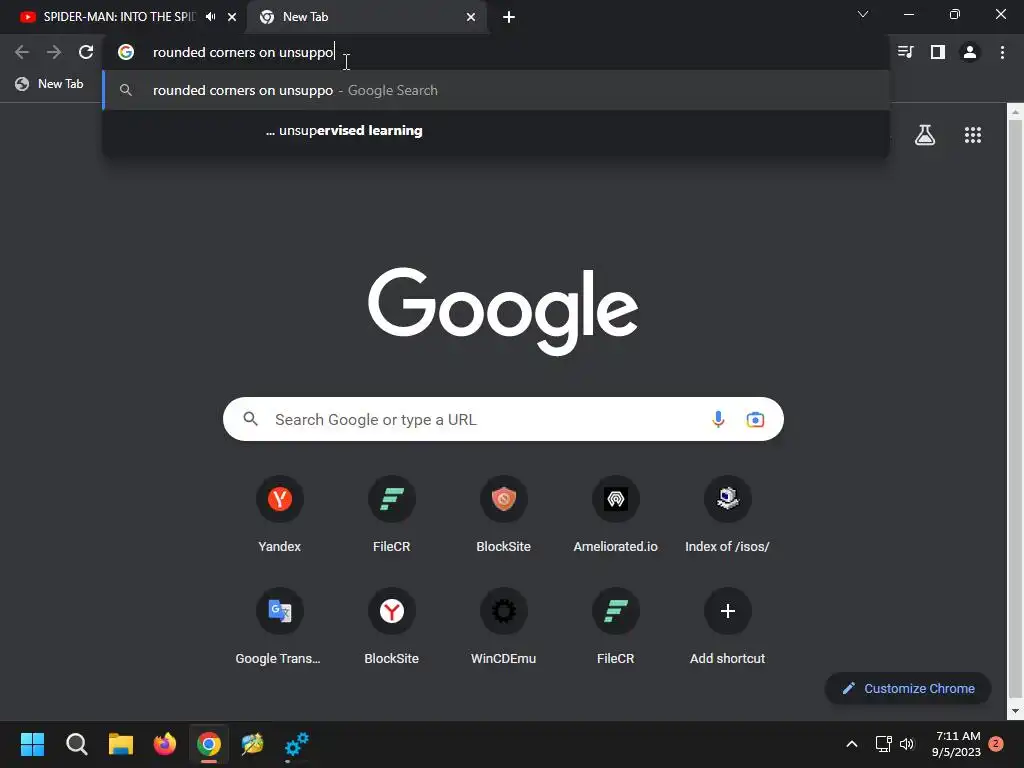The width and height of the screenshot is (1024, 768).
Task: Open the Windows Start menu
Action: pyautogui.click(x=33, y=744)
